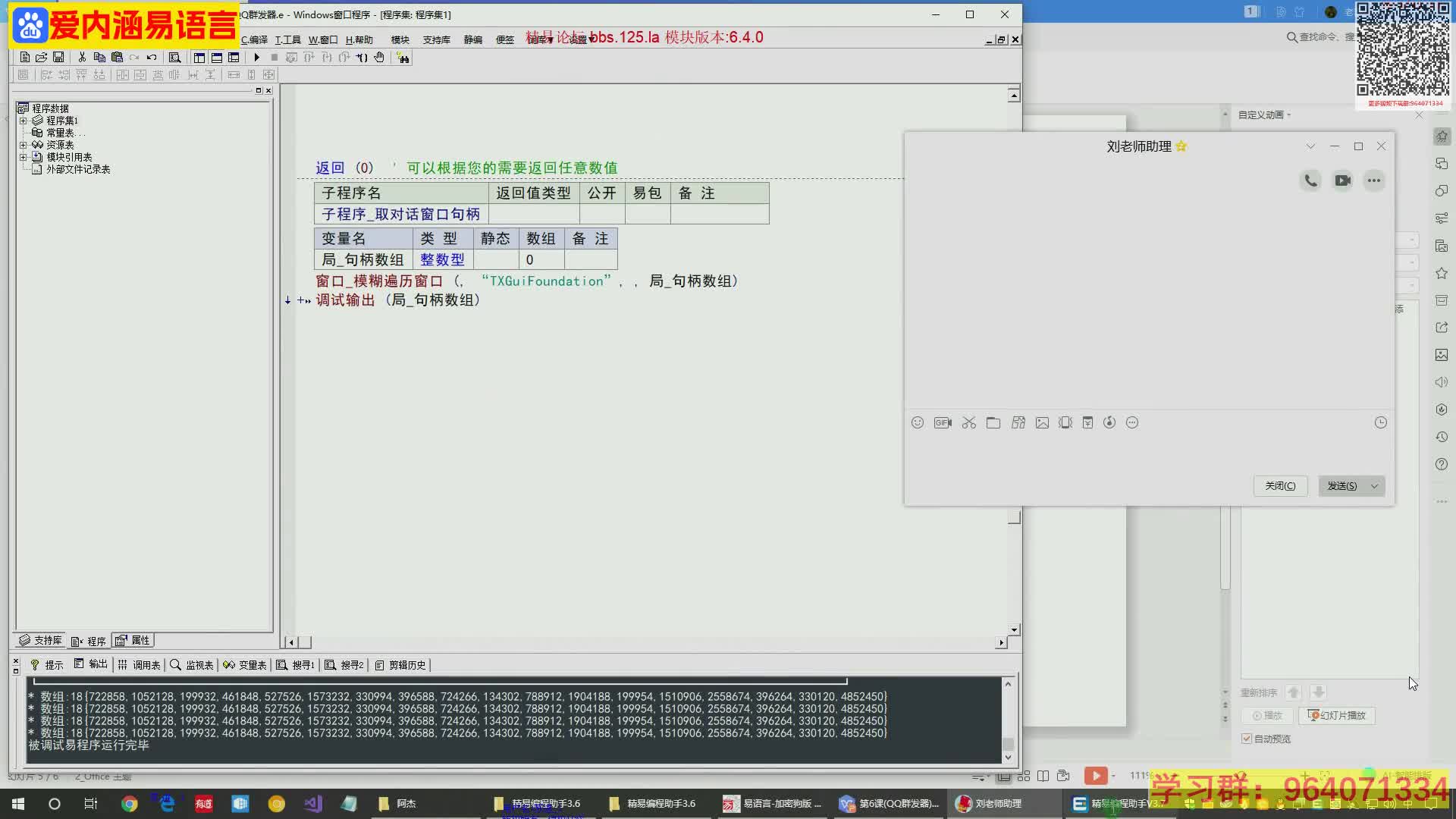Toggle the 自动预览 checkbox
The height and width of the screenshot is (819, 1456).
pyautogui.click(x=1247, y=739)
